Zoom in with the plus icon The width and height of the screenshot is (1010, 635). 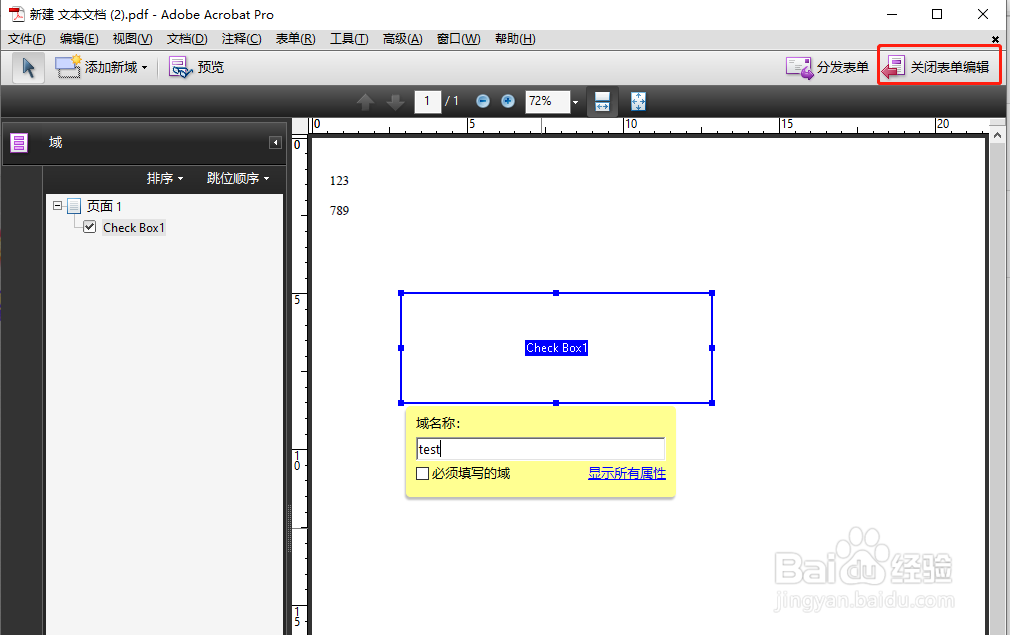(x=508, y=101)
